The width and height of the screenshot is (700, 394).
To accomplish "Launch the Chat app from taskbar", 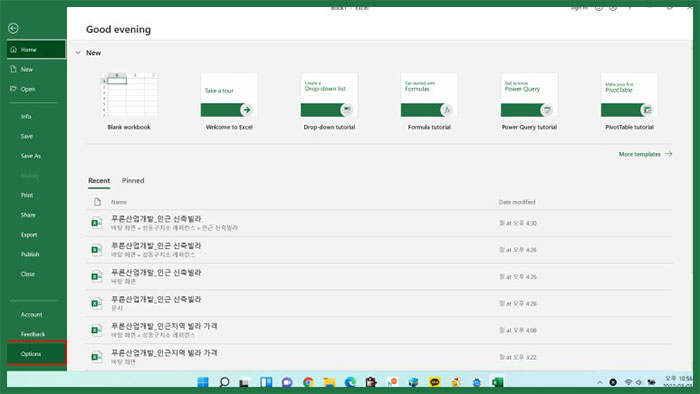I will (x=287, y=382).
